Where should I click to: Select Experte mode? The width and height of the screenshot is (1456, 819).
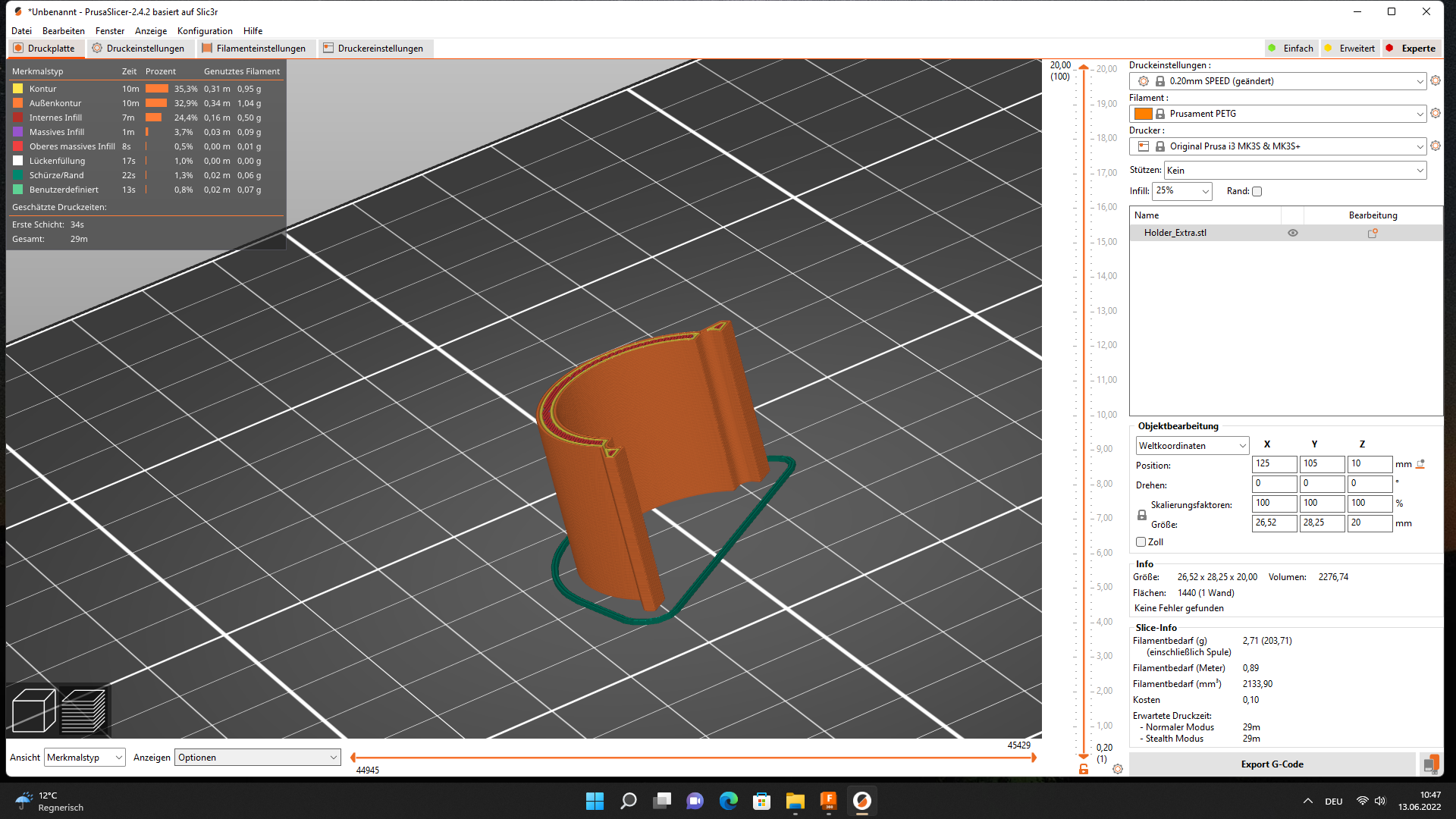1411,49
